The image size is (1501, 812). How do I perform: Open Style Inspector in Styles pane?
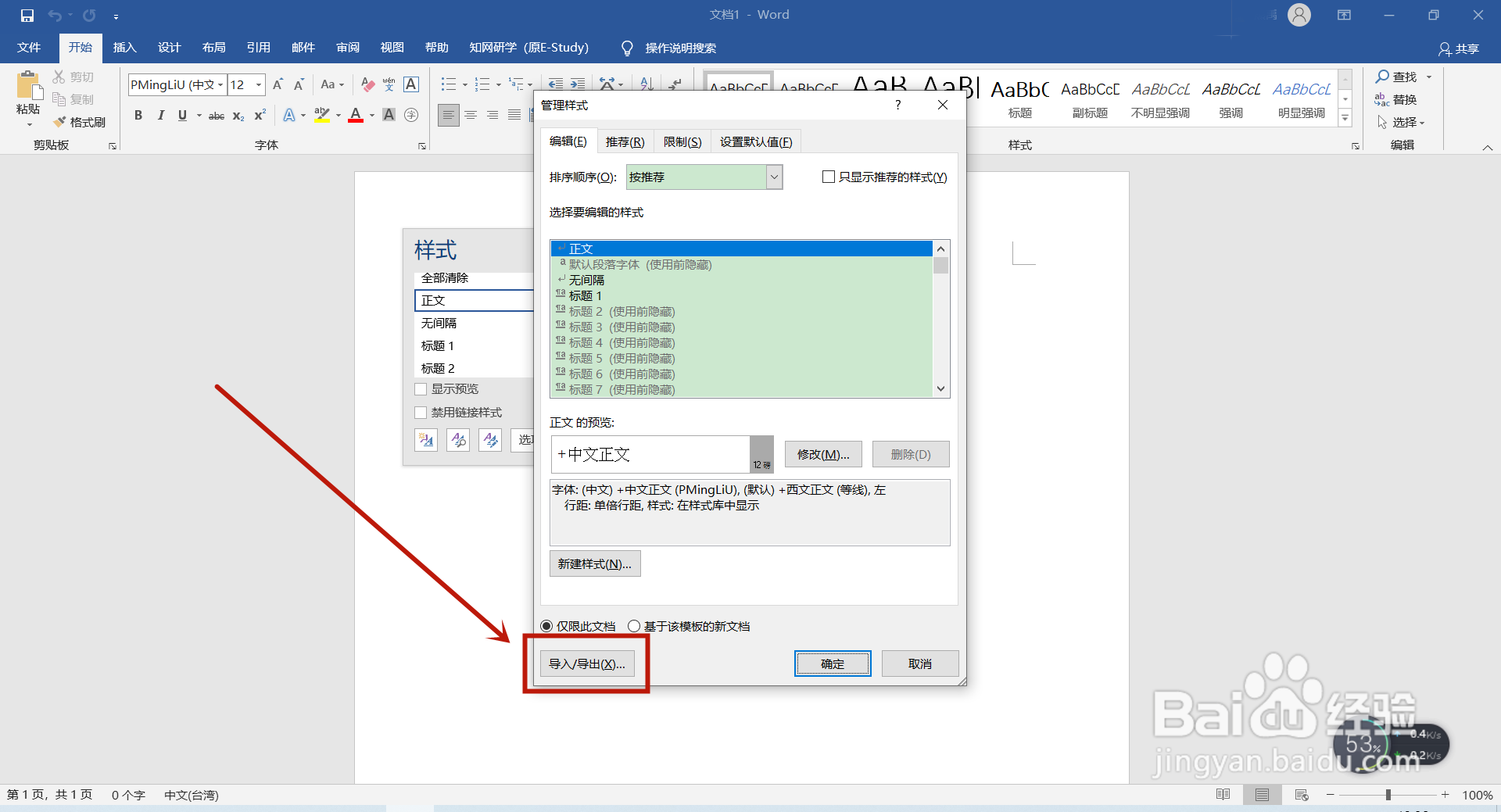[458, 440]
